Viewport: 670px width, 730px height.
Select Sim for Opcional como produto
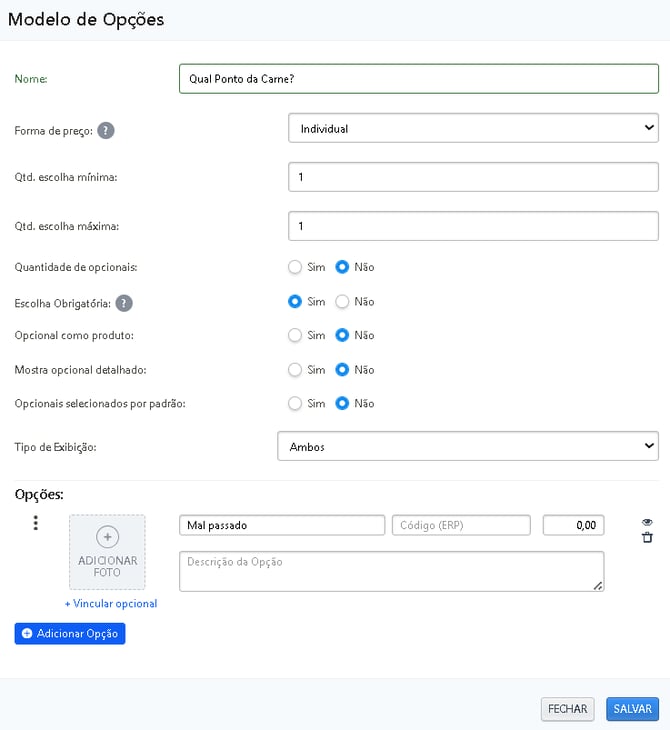click(x=295, y=335)
